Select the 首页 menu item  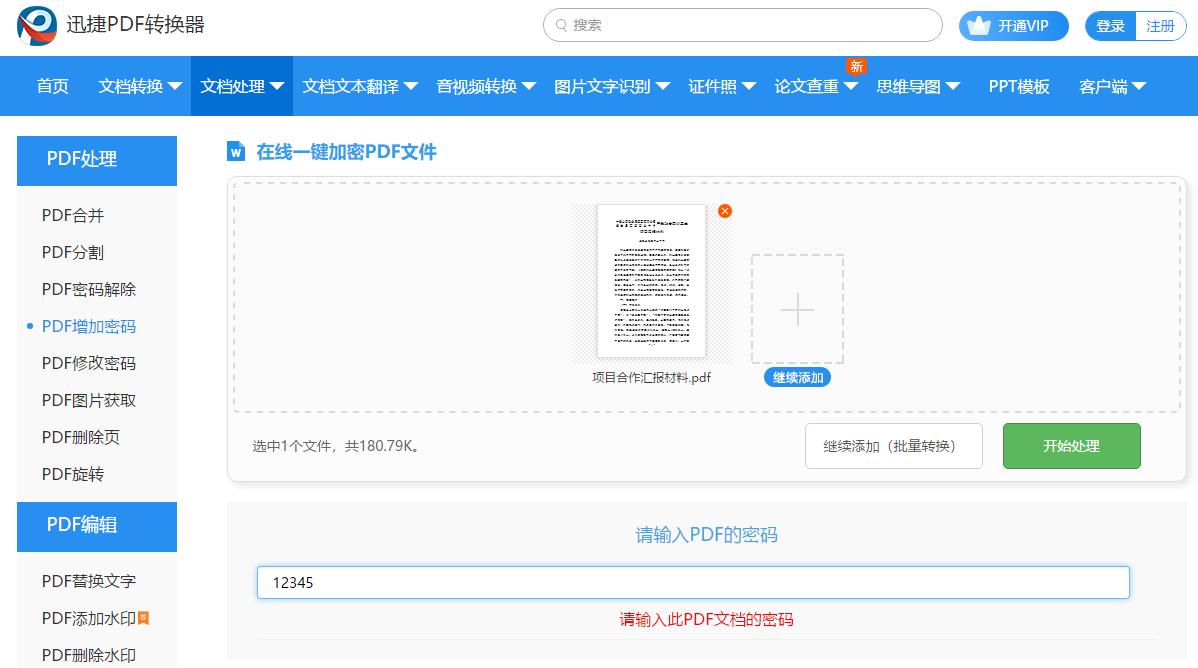[x=52, y=86]
